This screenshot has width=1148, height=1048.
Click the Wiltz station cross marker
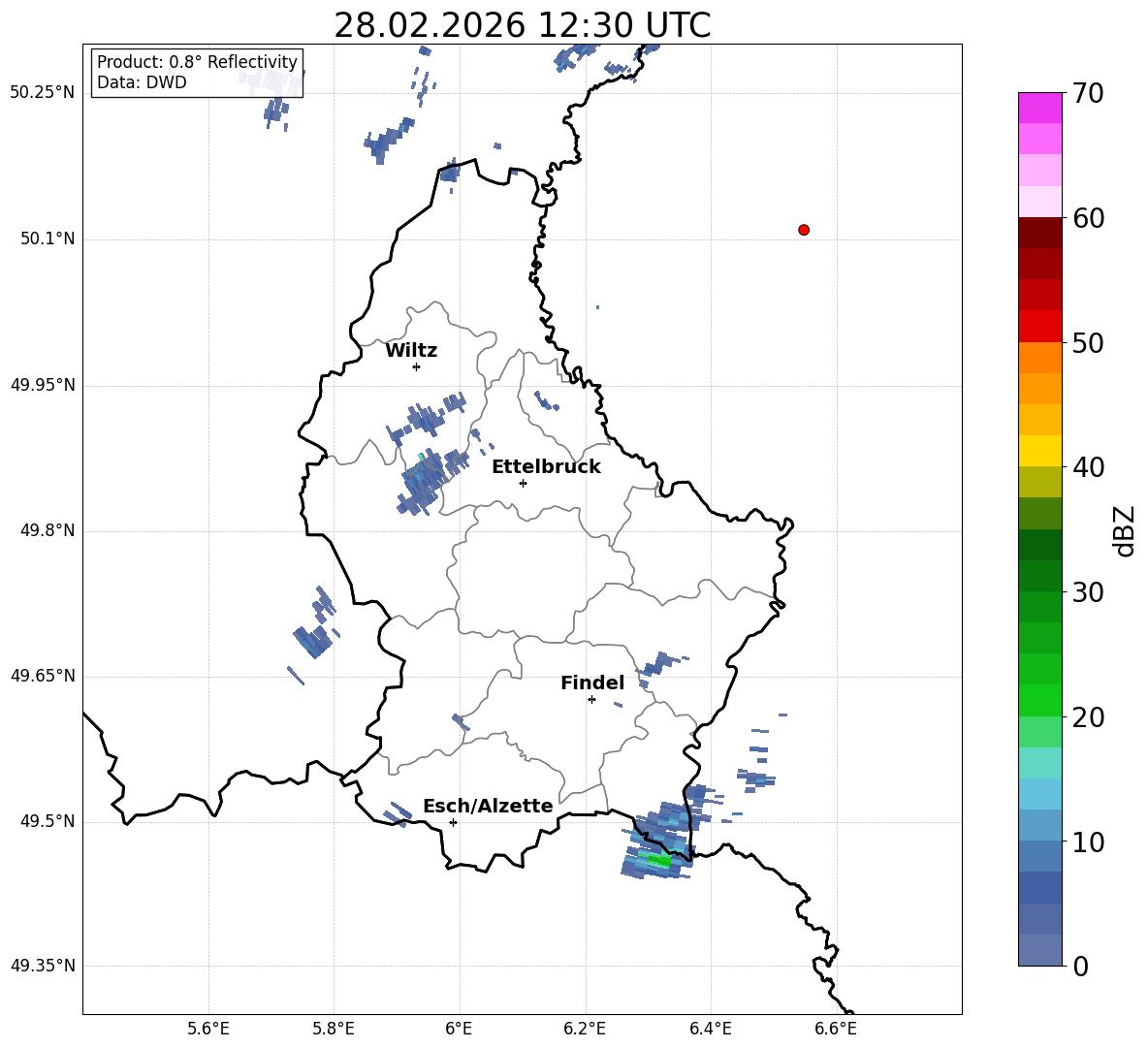(417, 366)
